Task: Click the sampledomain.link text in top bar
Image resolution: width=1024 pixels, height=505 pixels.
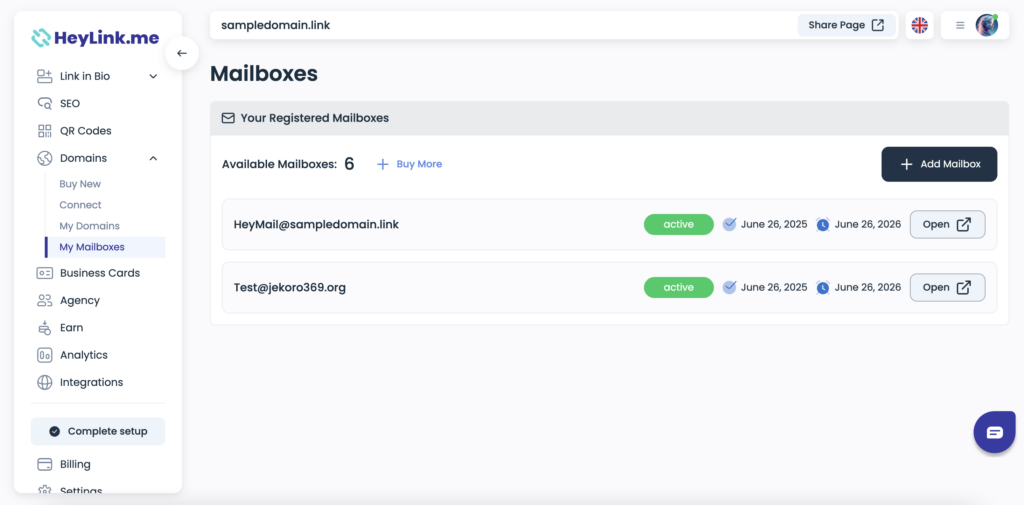Action: pyautogui.click(x=275, y=25)
